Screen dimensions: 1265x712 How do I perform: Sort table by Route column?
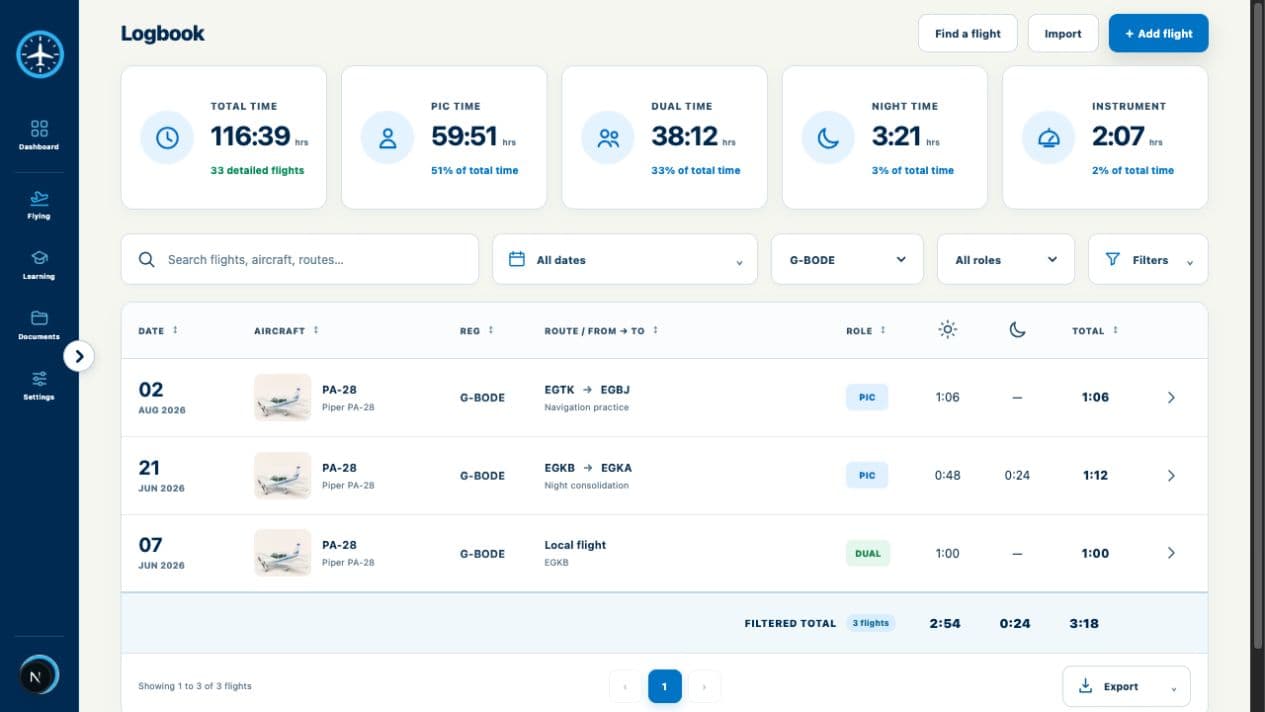pos(601,330)
